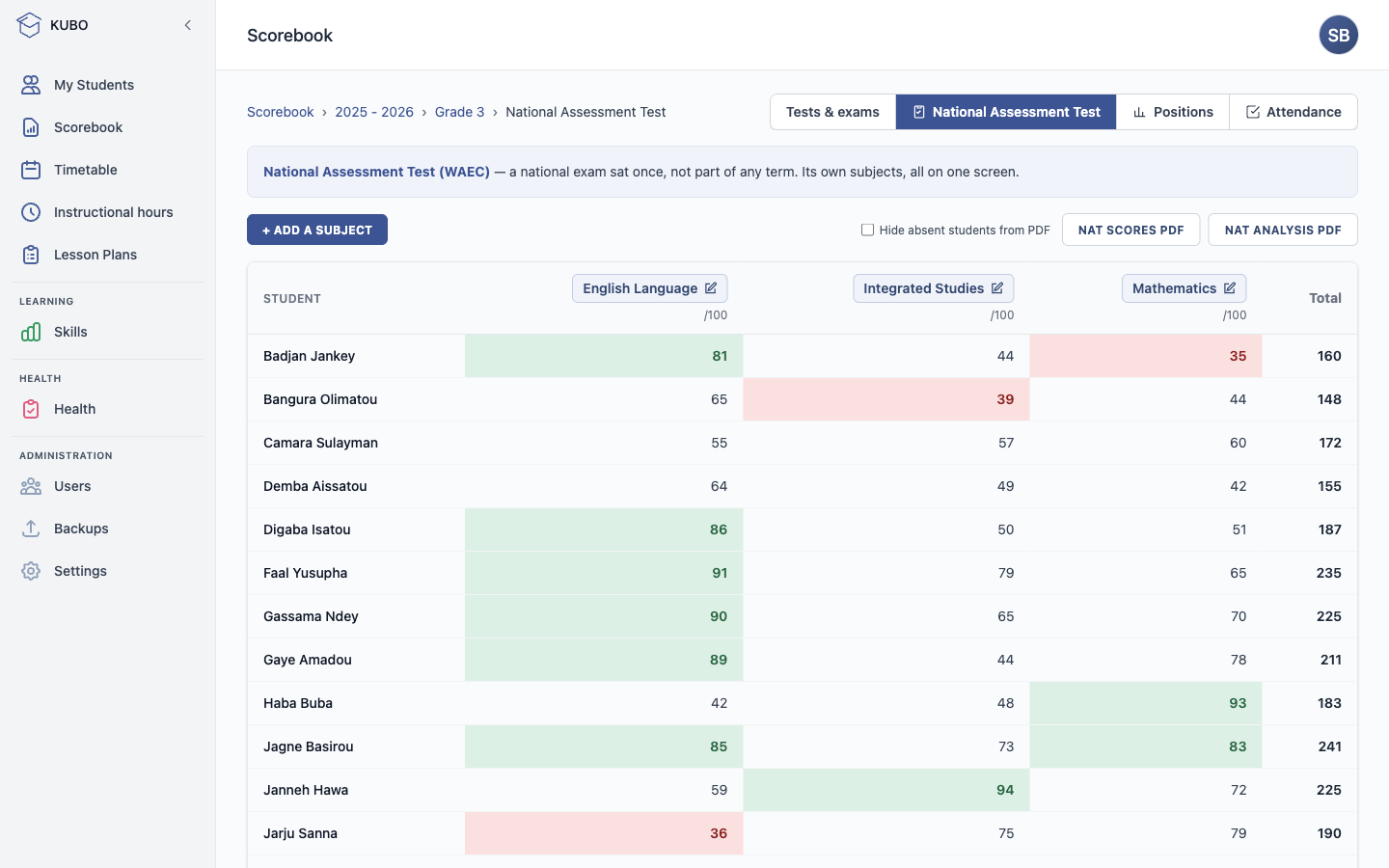Screen dimensions: 1389x868
Task: Select Badjan Jankey's Mathematics score cell
Action: (x=1146, y=356)
